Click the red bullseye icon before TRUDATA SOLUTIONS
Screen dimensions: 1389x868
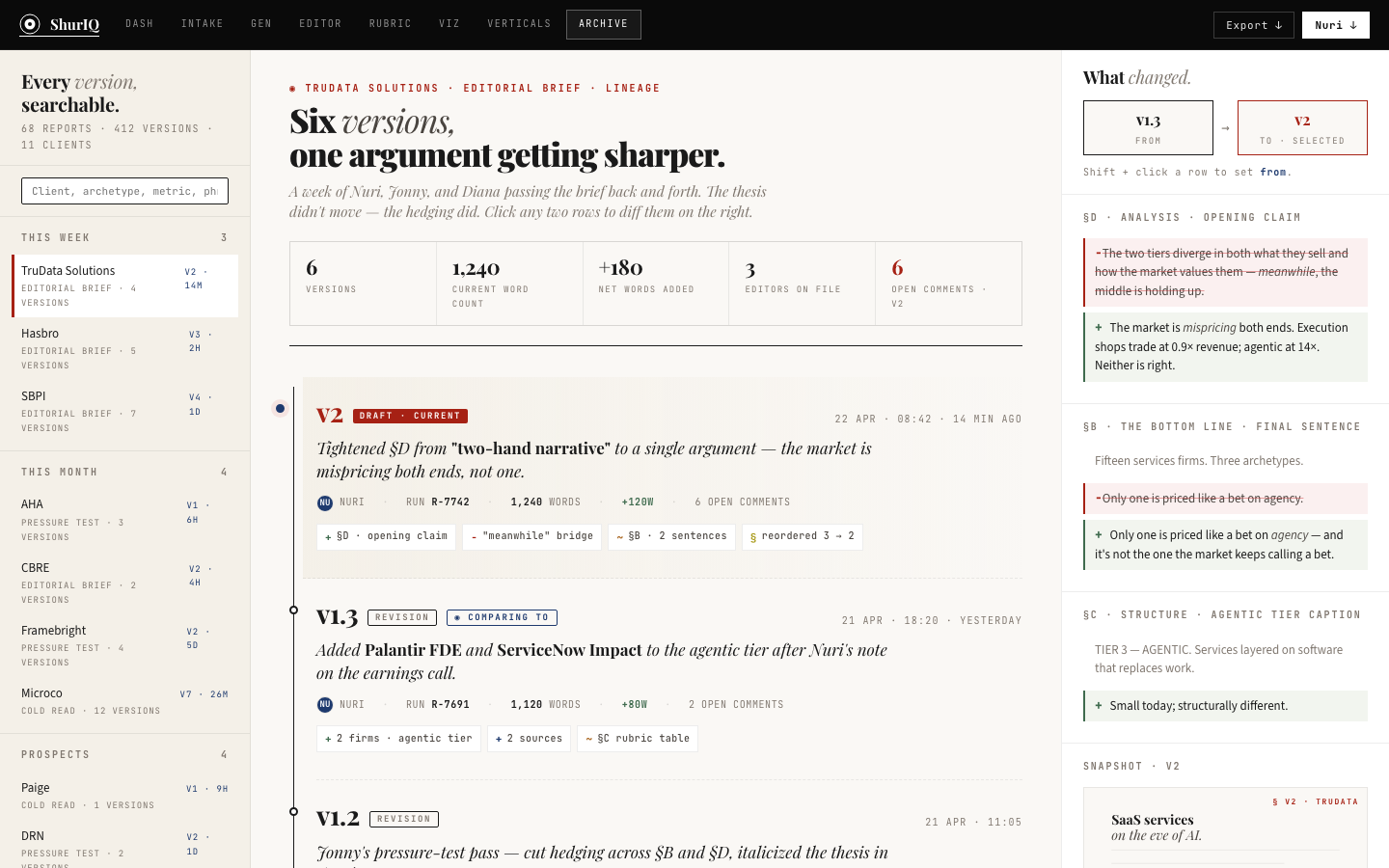click(x=292, y=87)
